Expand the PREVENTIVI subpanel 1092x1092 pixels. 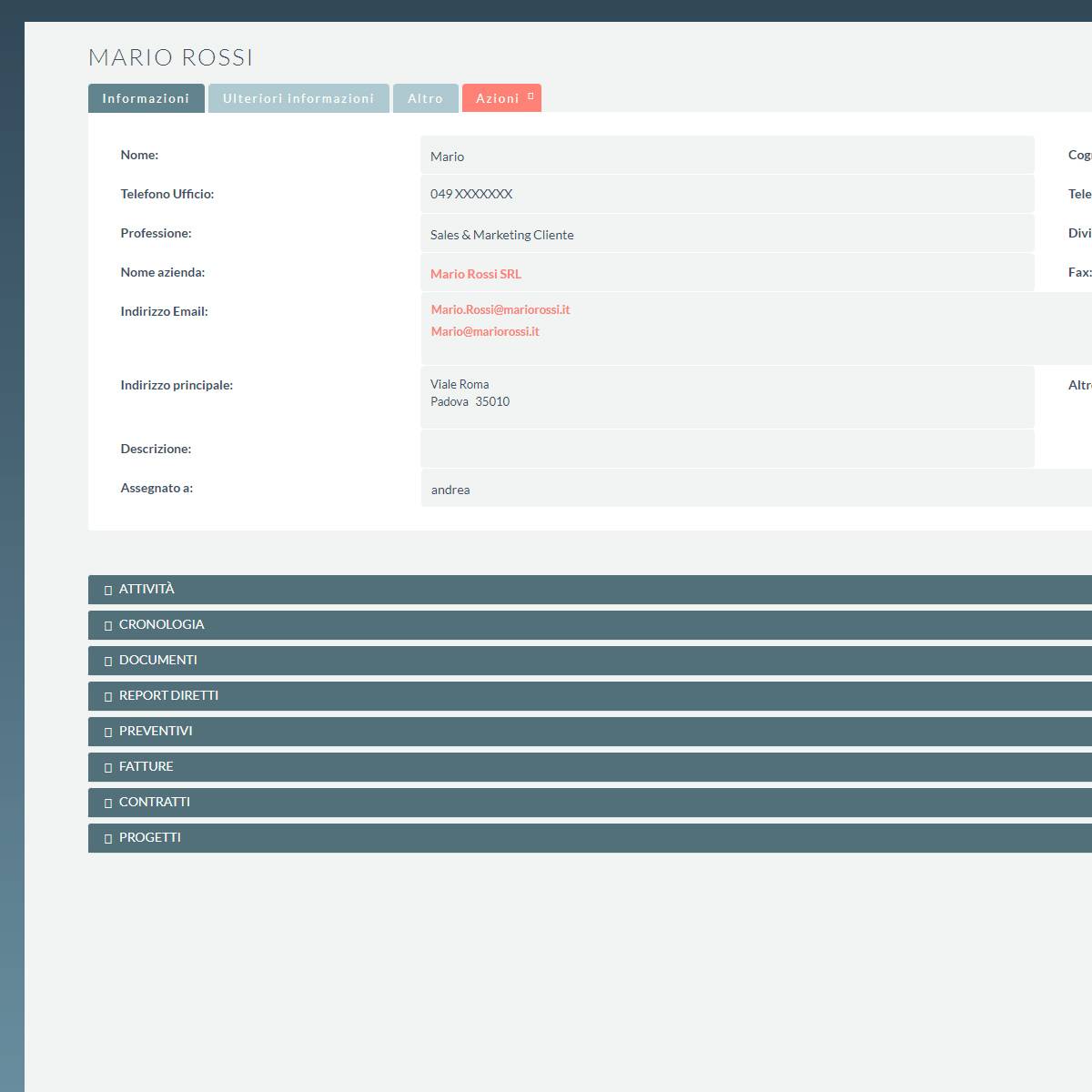point(156,732)
